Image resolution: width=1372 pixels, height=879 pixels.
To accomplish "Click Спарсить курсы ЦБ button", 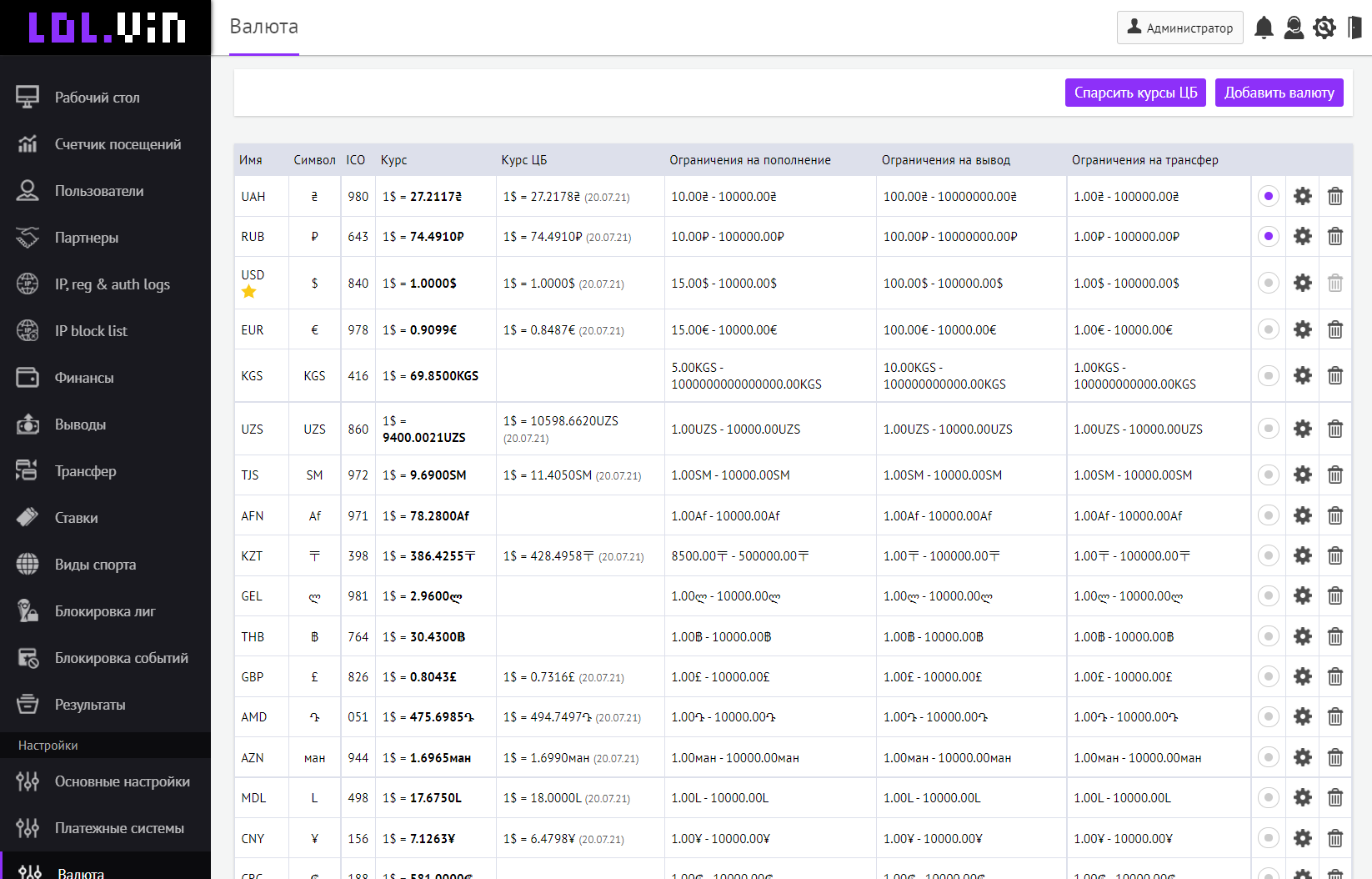I will click(x=1135, y=93).
